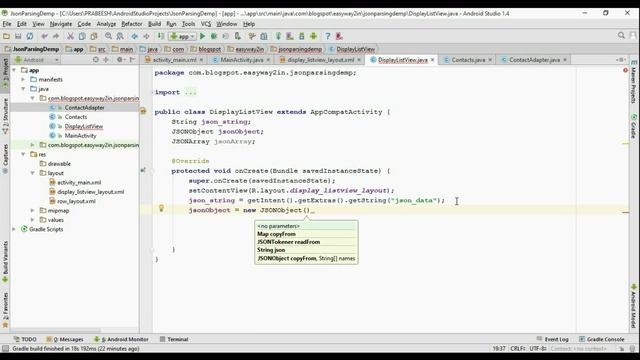Viewport: 640px width, 360px height.
Task: Click the Paste toolbar icon
Action: (x=94, y=36)
